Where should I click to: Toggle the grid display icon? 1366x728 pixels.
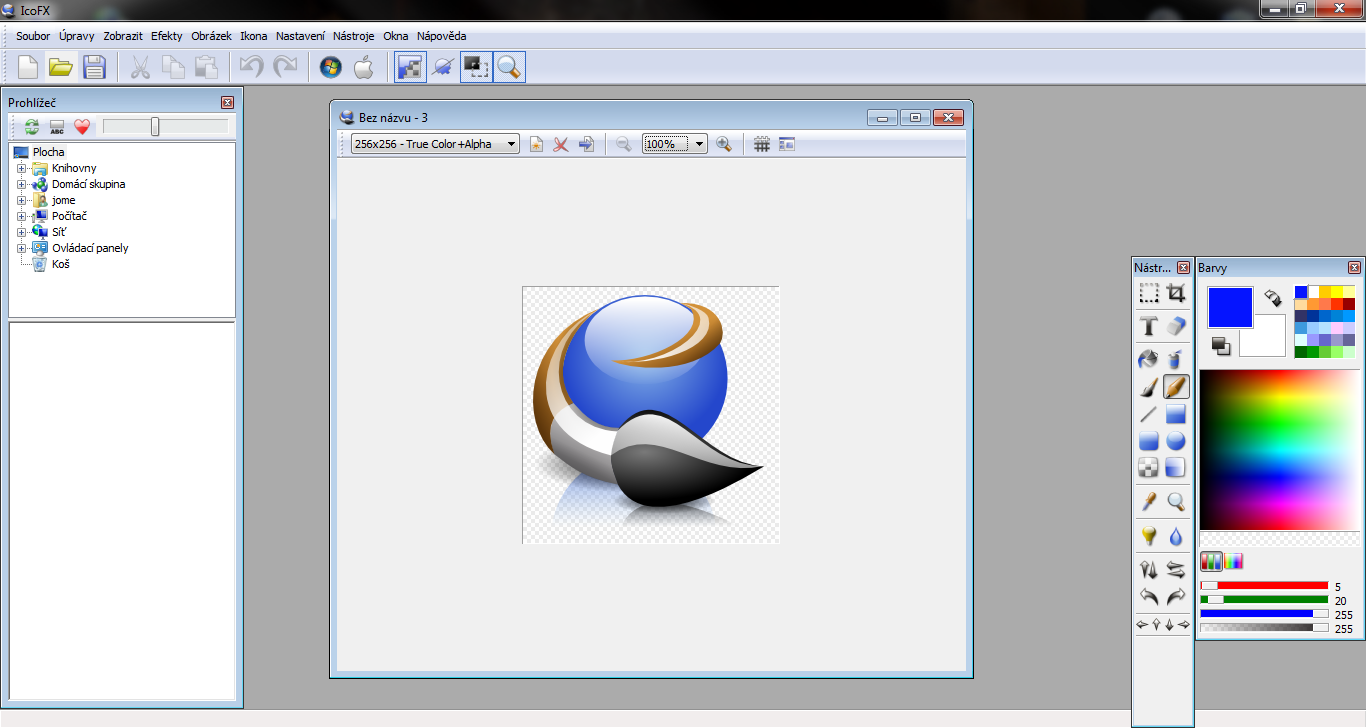point(762,144)
